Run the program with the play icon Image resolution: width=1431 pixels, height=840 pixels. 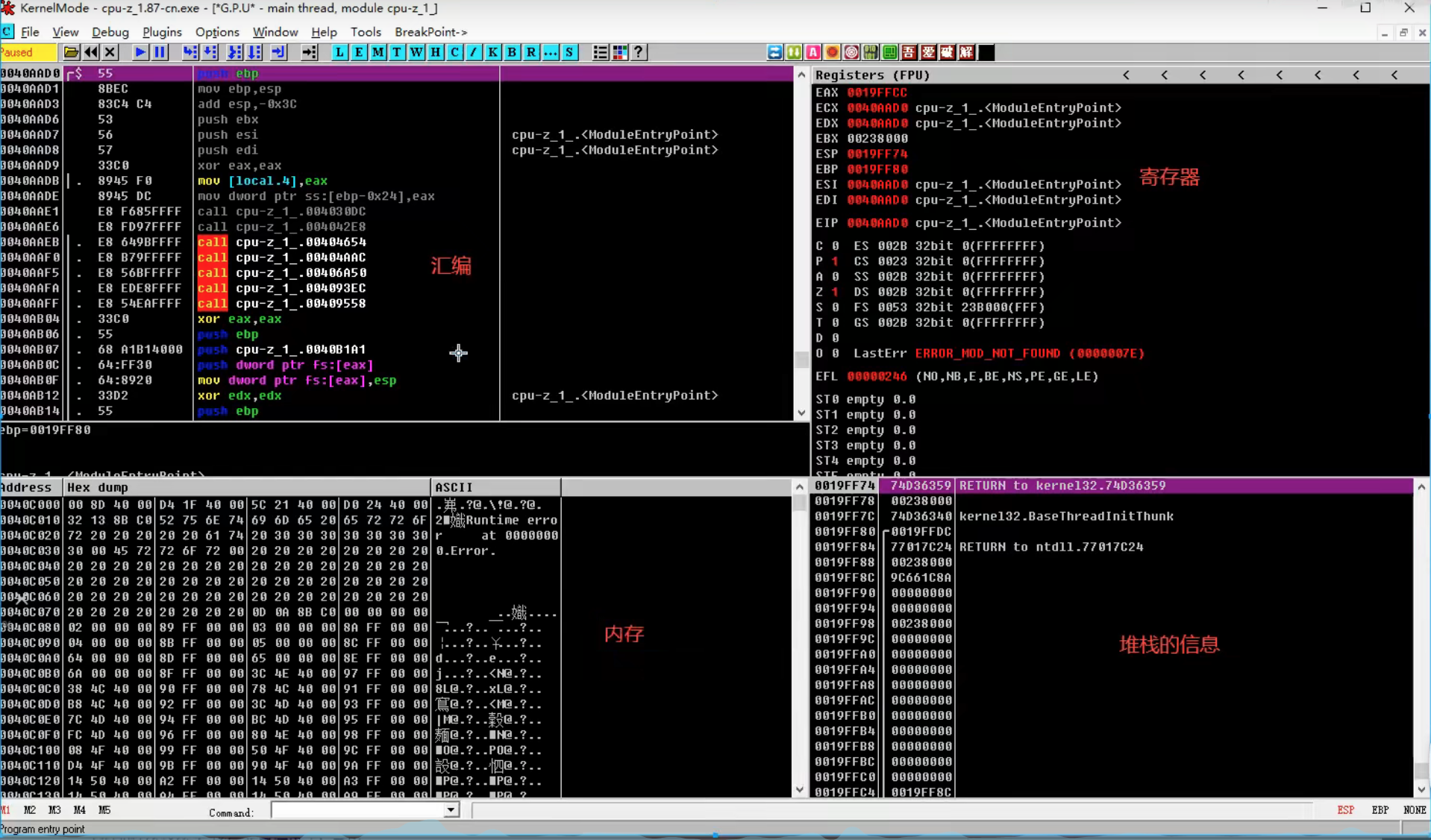tap(140, 52)
